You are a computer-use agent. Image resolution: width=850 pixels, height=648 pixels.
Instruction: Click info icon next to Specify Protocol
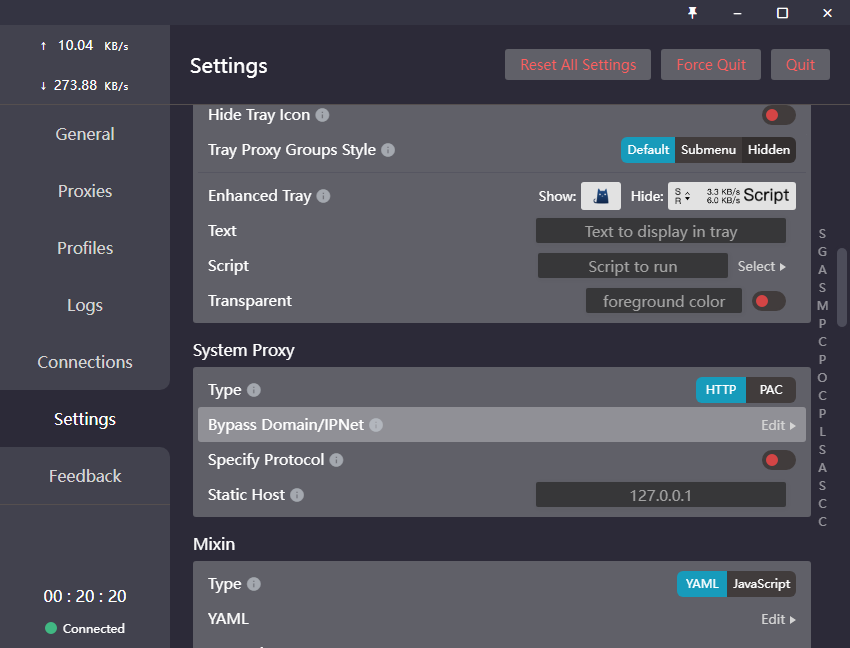[x=336, y=460]
